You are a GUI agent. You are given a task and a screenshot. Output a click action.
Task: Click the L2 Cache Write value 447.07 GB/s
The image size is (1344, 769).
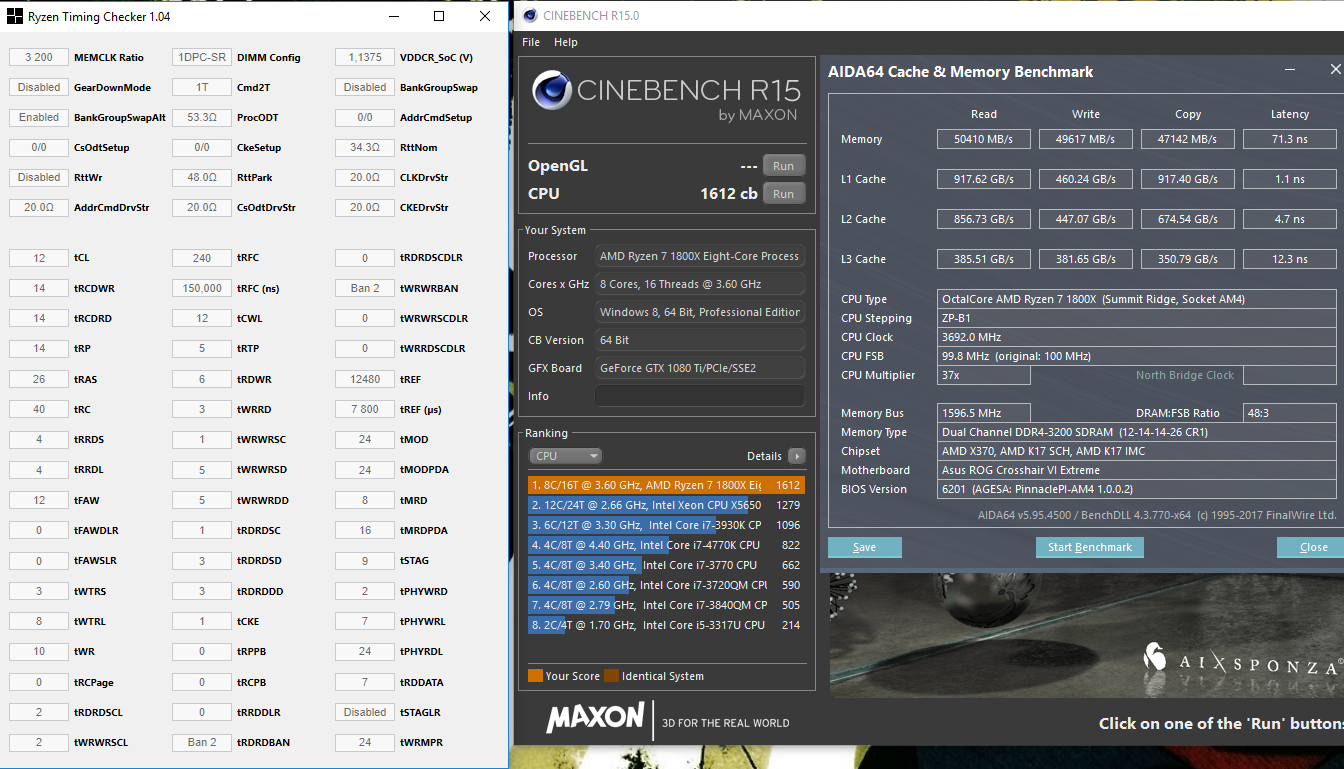point(1085,219)
